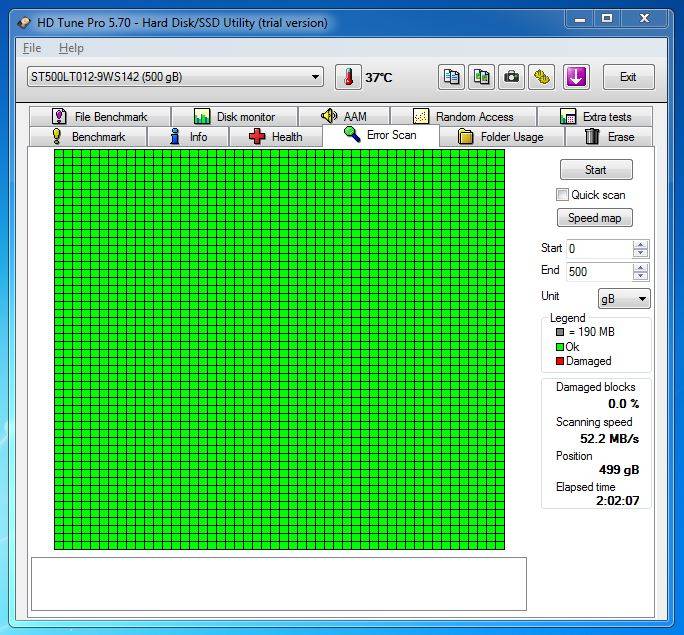Click the Start position input field
The image size is (684, 635).
pos(599,249)
